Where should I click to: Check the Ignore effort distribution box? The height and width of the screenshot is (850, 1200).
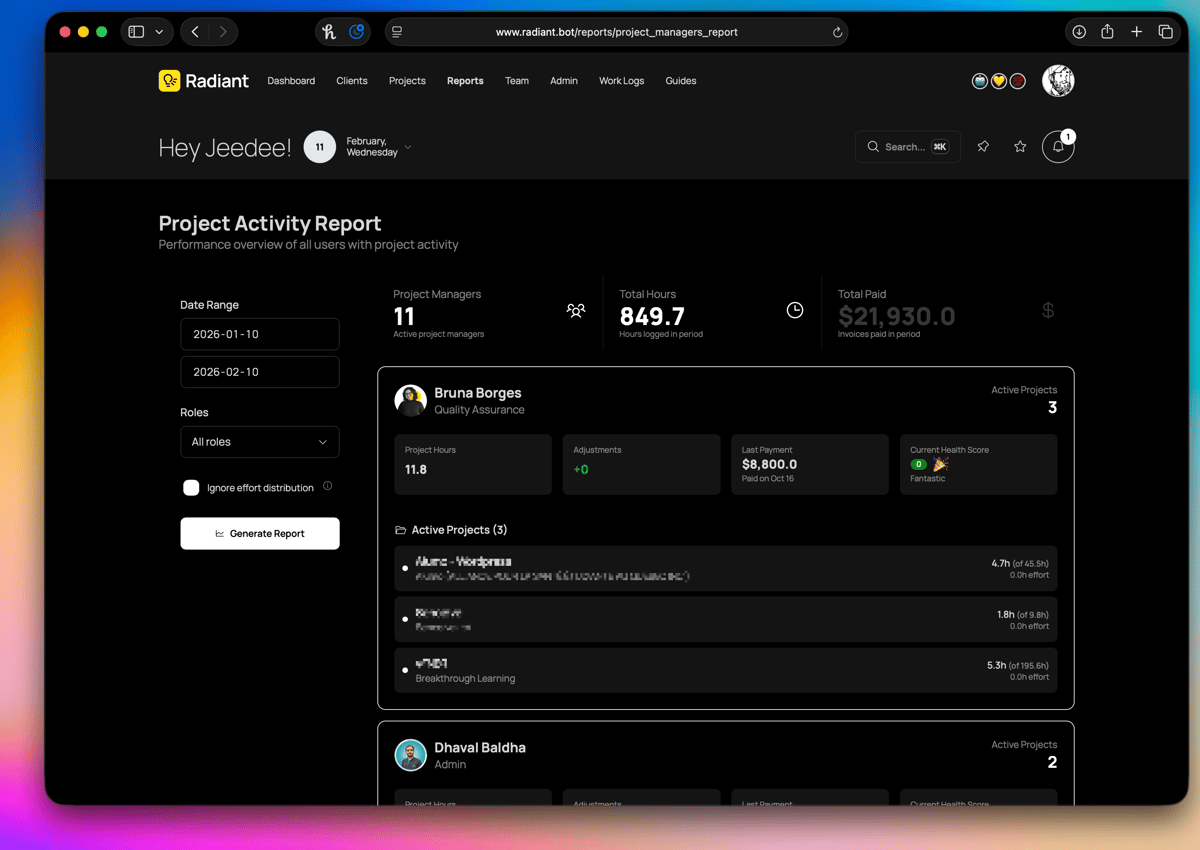tap(191, 488)
